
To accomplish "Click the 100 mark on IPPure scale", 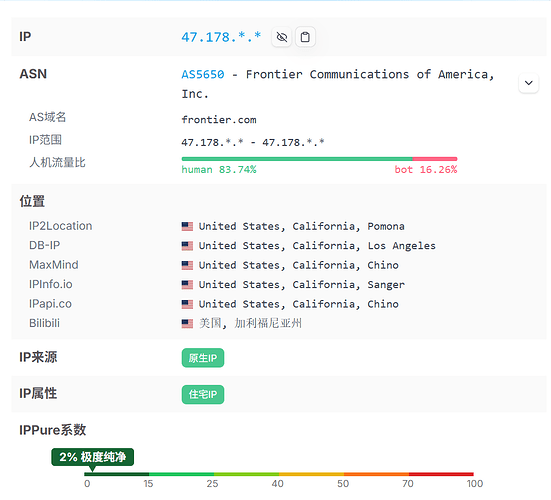I will [475, 484].
